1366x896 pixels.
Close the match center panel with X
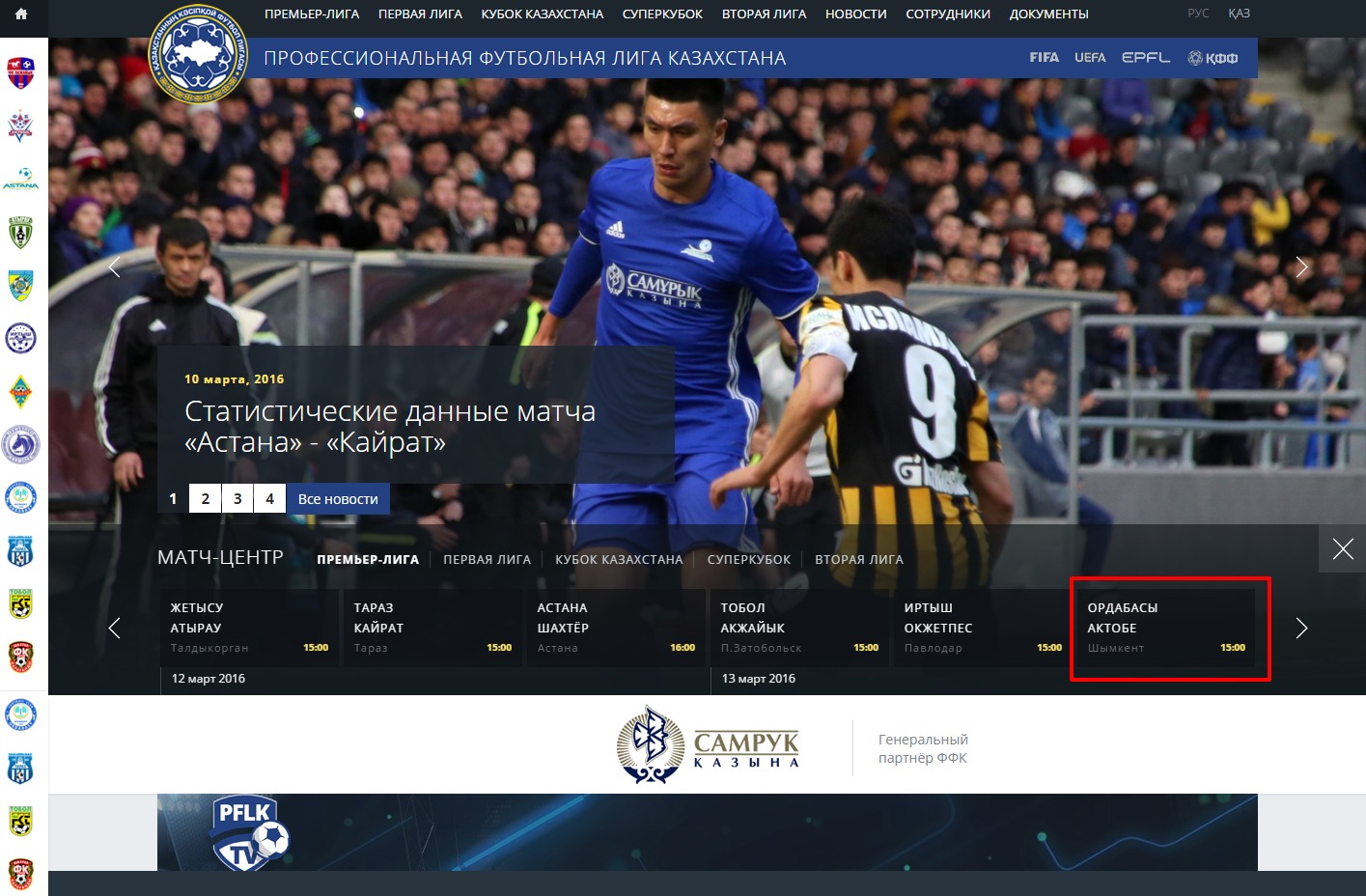[1342, 549]
